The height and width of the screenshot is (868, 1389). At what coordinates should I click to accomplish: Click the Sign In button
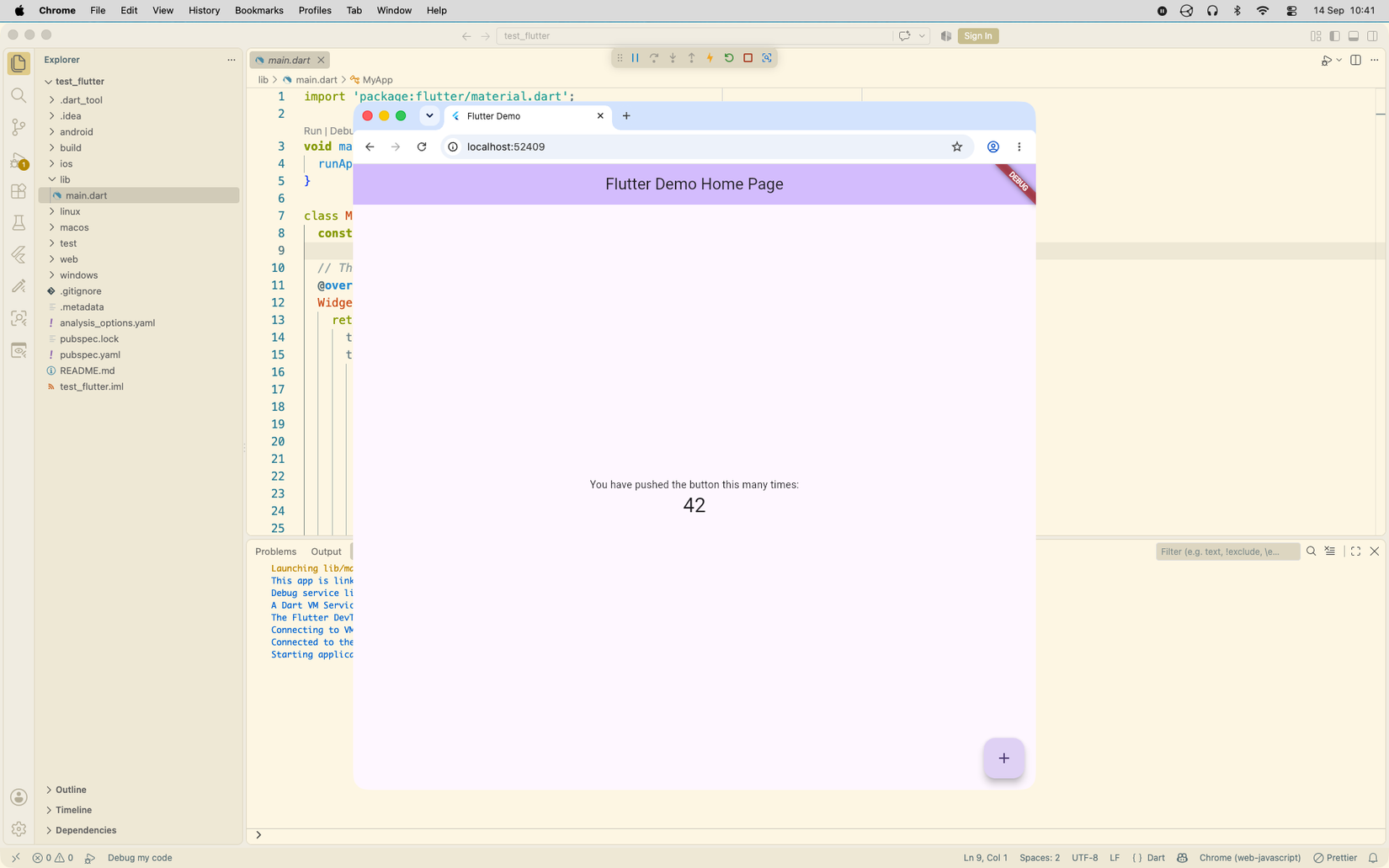click(978, 36)
